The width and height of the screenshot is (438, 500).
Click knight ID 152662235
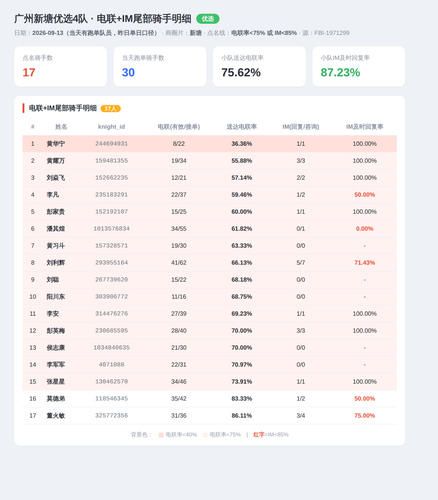pos(111,178)
